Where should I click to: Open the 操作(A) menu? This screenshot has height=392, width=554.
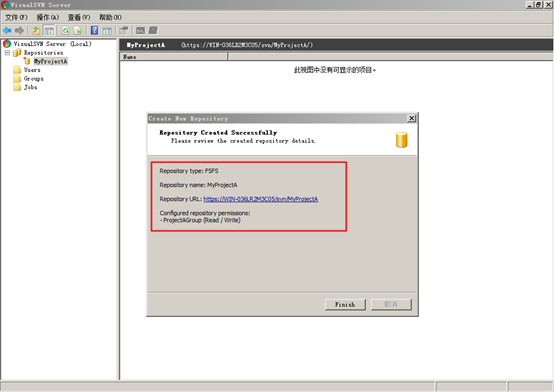point(48,17)
